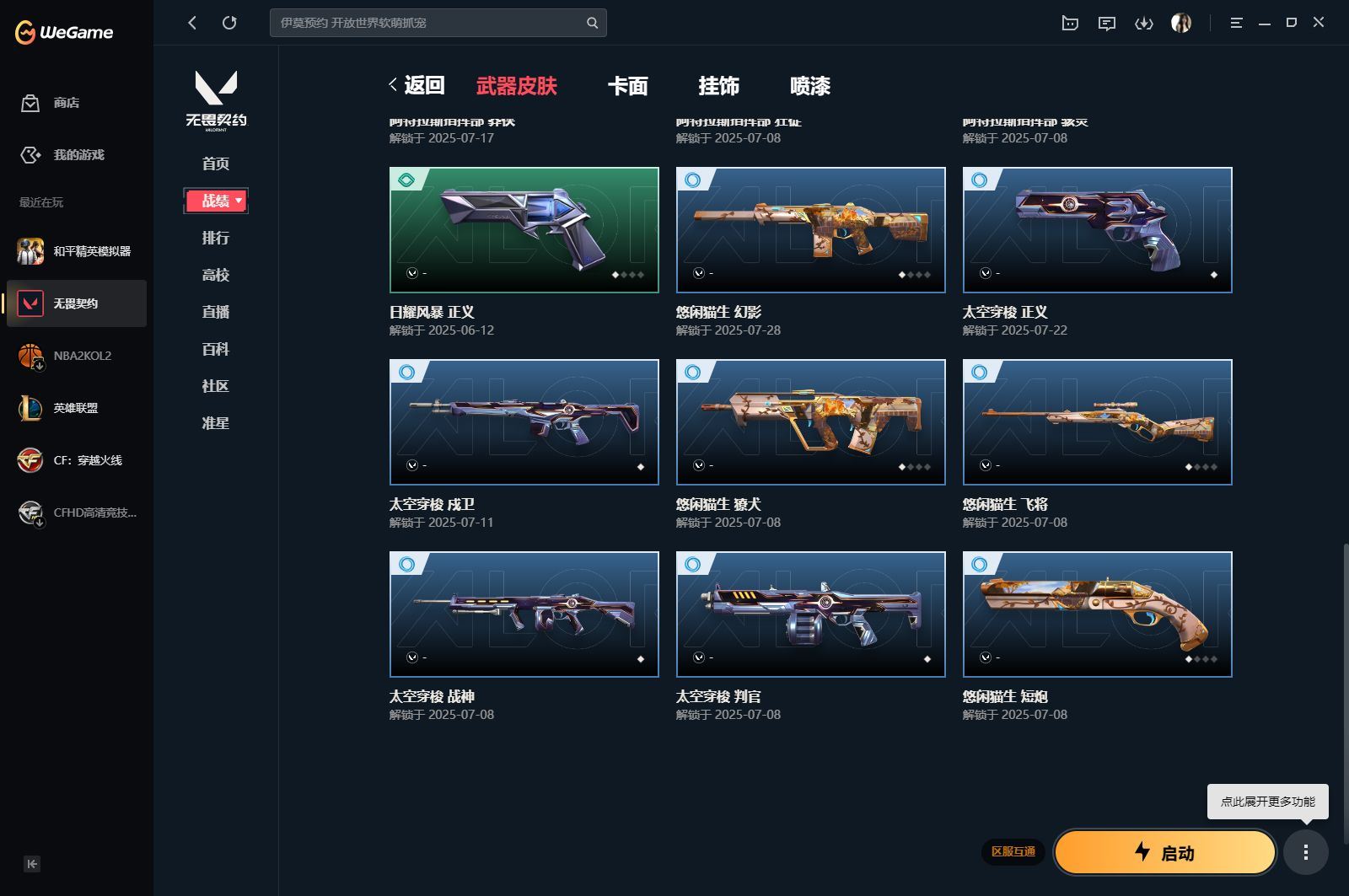Open 和平精英模拟器 from the sidebar

click(x=30, y=251)
